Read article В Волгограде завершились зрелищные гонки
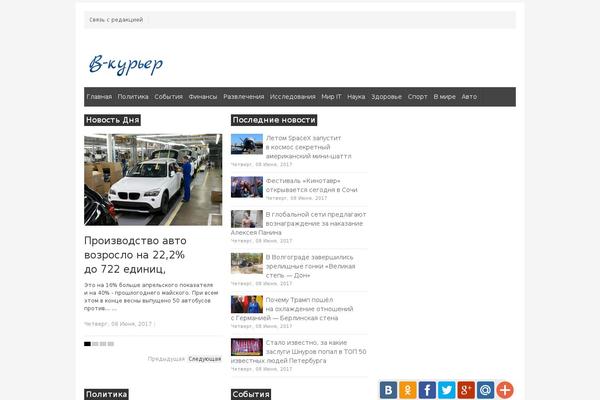 310,266
